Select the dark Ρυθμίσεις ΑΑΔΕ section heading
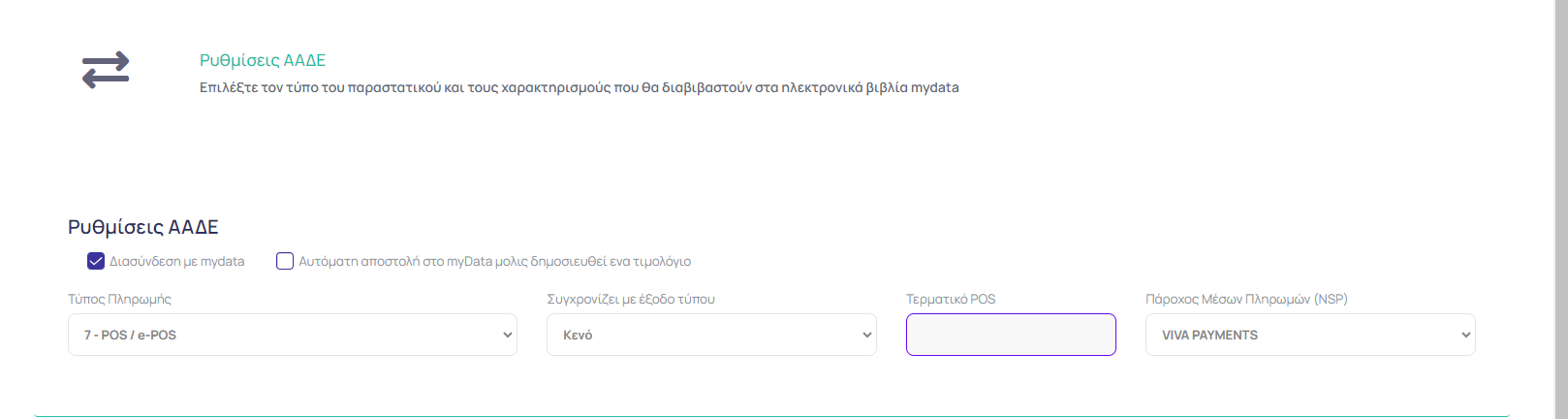The height and width of the screenshot is (419, 1568). pos(143,227)
